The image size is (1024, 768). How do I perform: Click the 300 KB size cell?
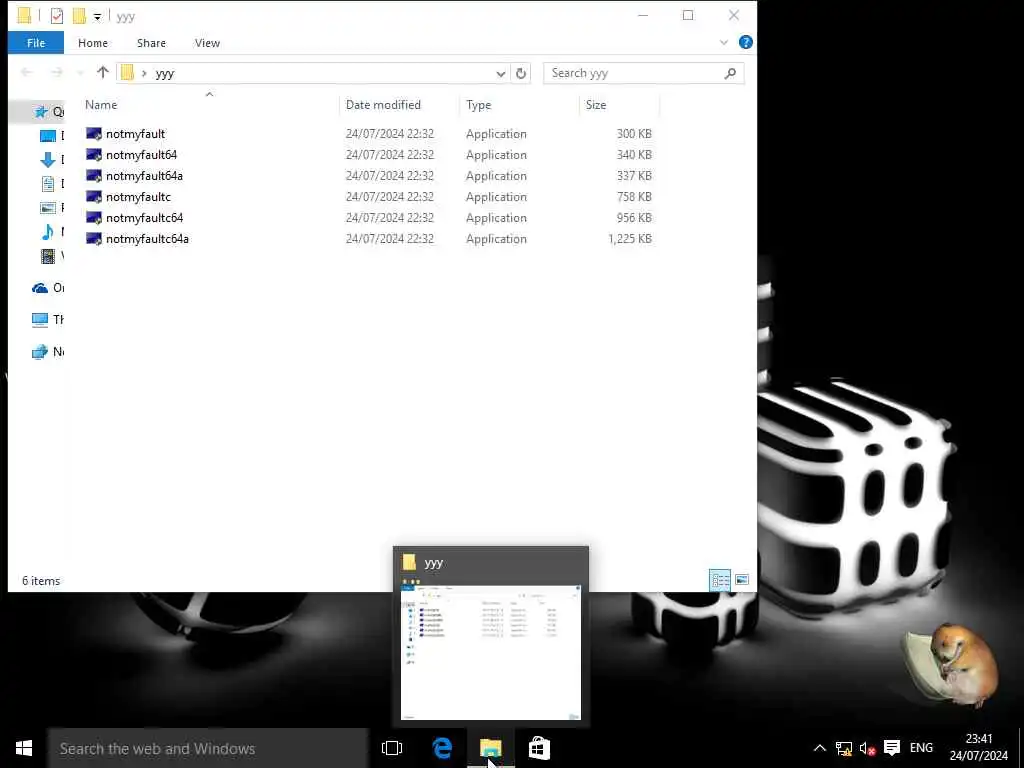coord(634,134)
